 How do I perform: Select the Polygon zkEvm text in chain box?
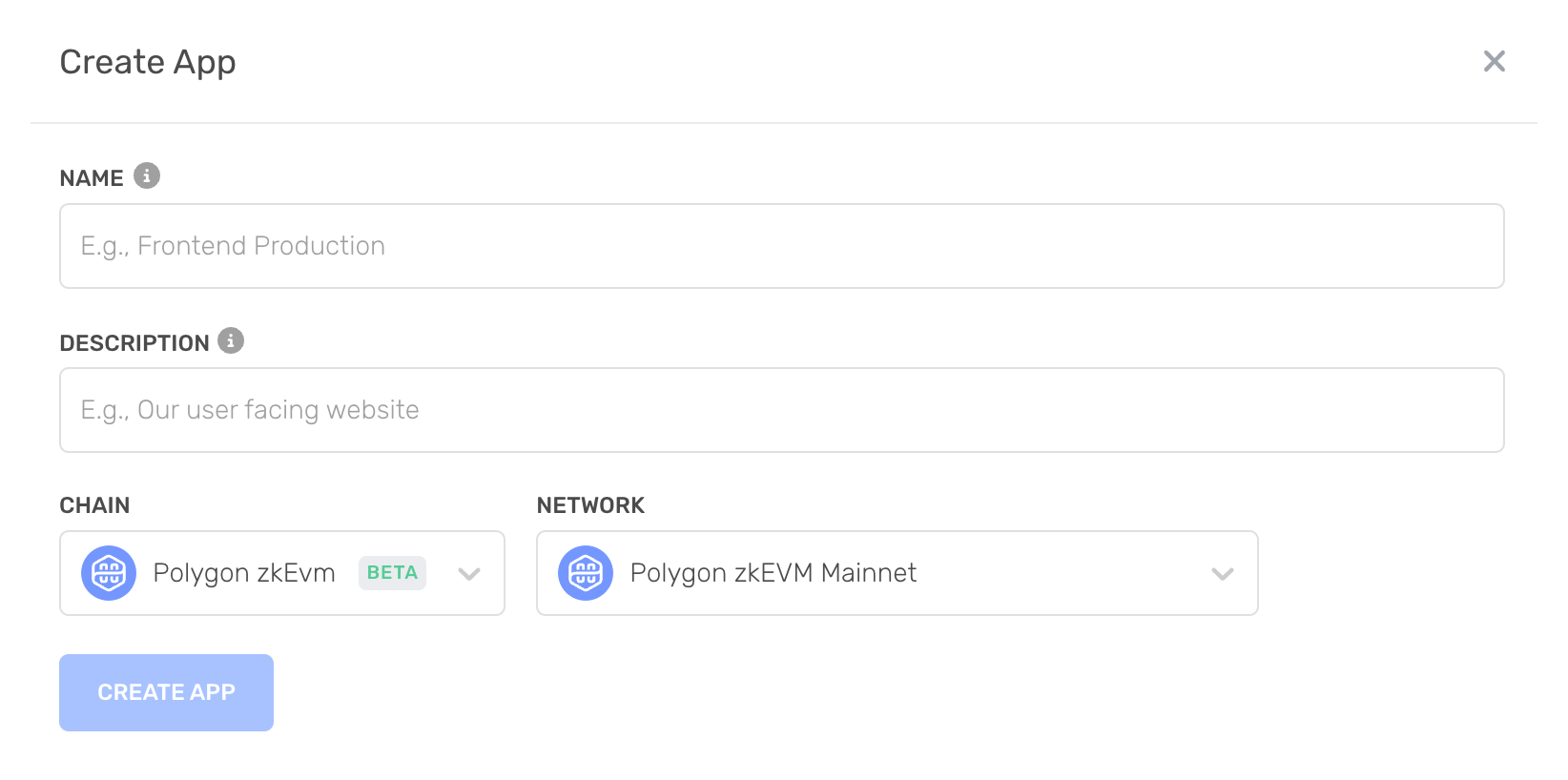pos(244,573)
